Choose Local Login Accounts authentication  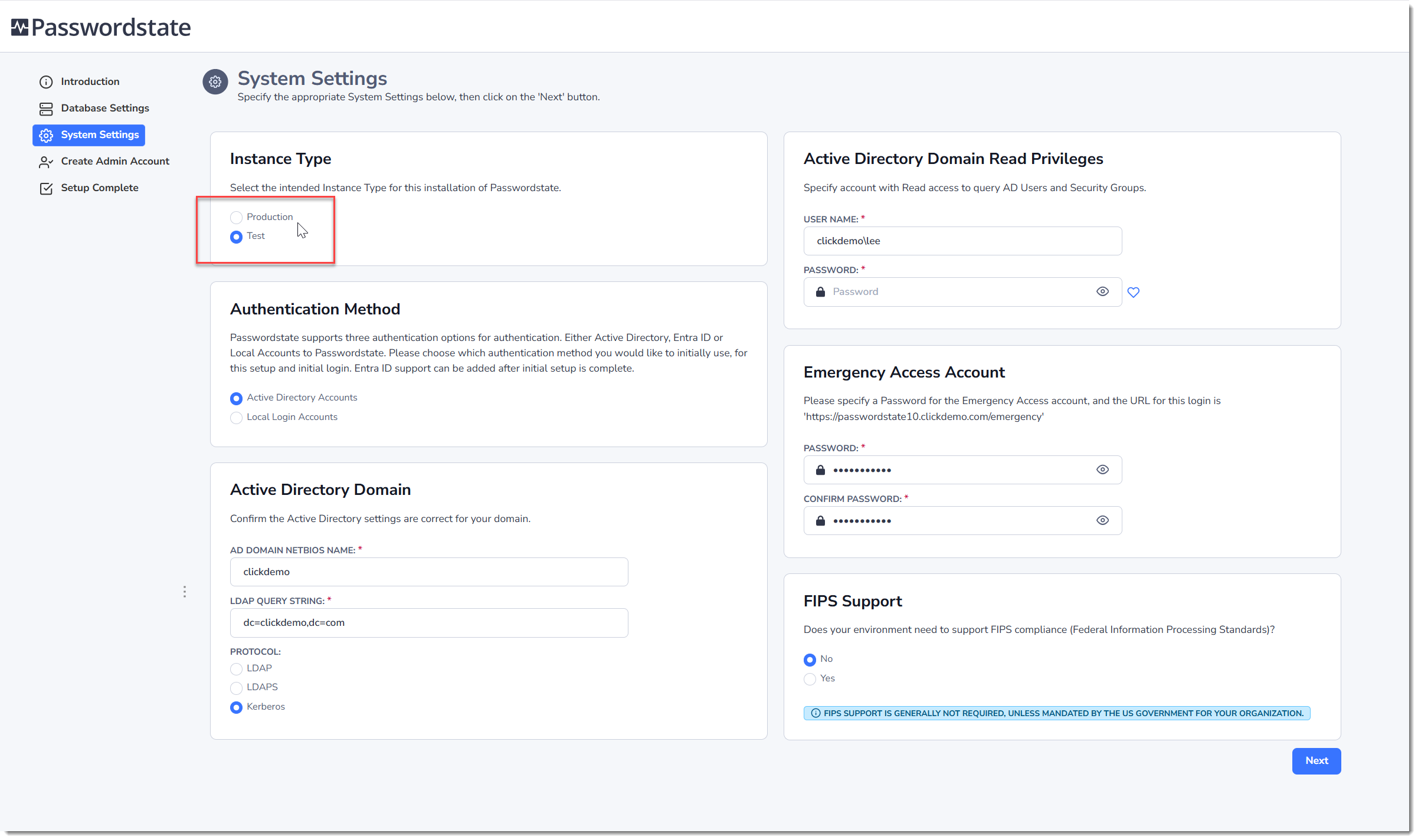coord(236,418)
